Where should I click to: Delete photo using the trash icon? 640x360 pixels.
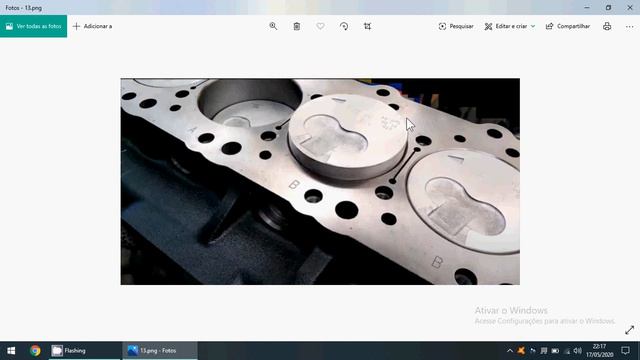[297, 26]
